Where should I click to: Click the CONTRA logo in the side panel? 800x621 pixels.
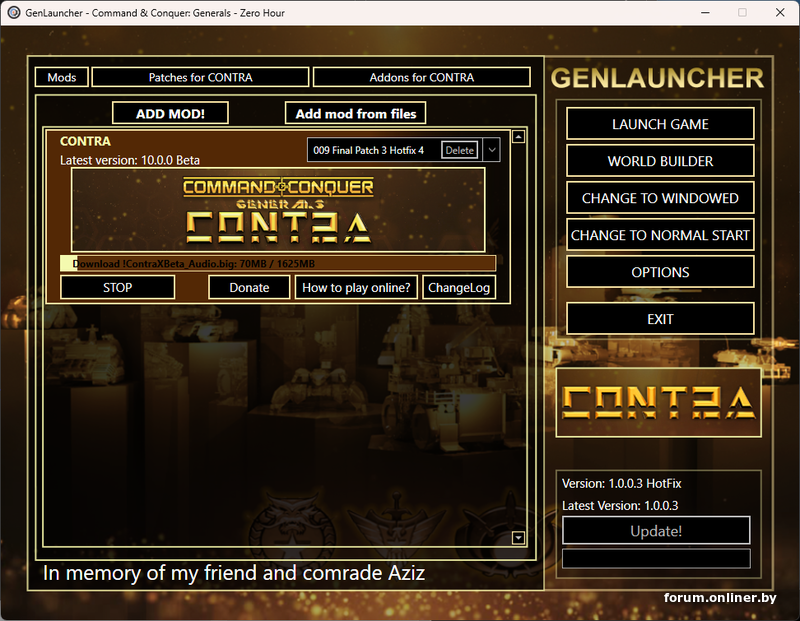(x=659, y=403)
